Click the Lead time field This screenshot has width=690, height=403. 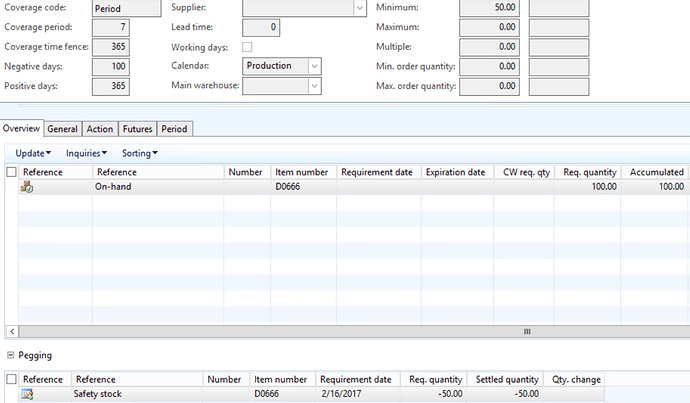coord(261,27)
